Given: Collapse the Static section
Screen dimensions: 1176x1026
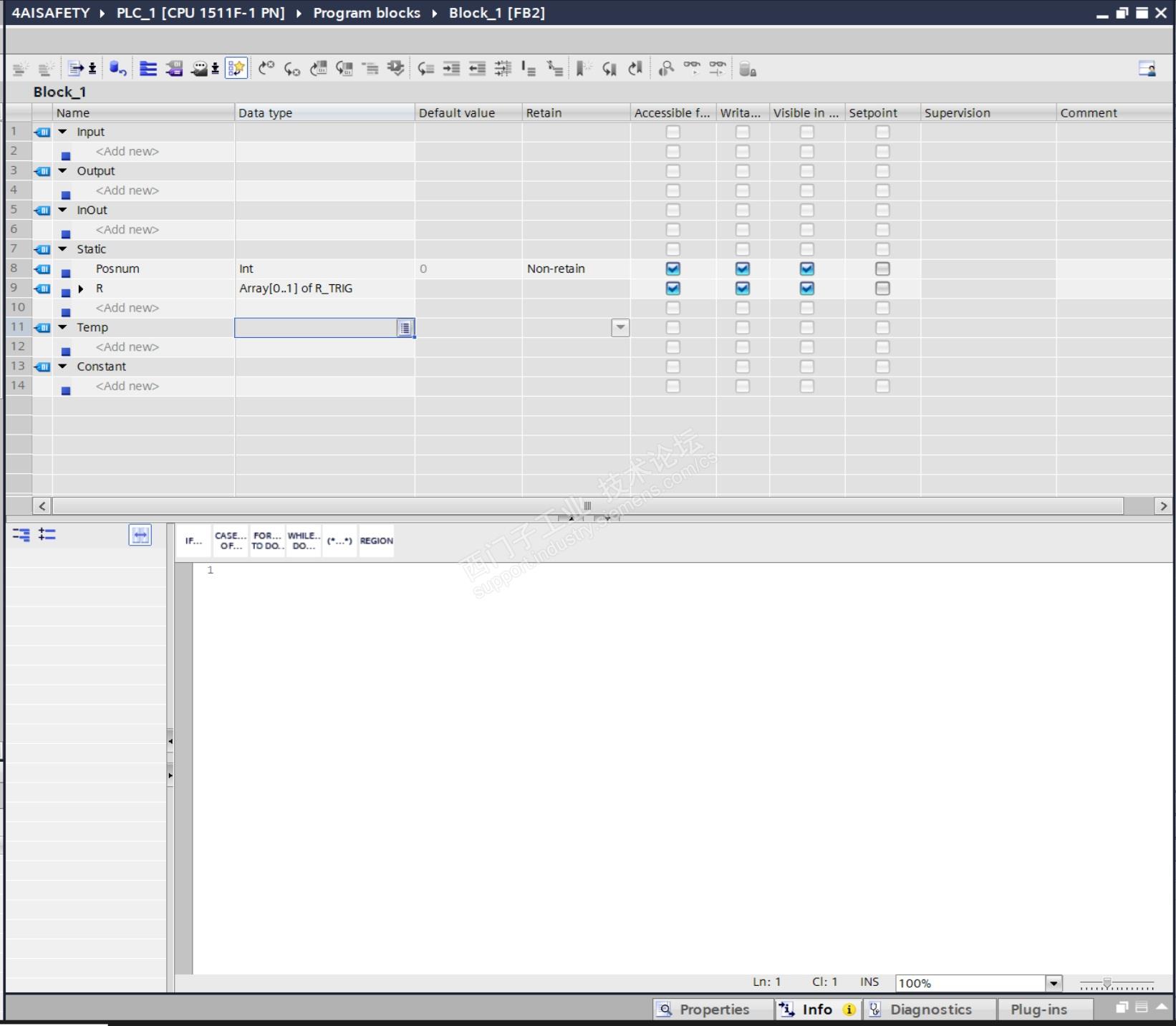Looking at the screenshot, I should coord(62,249).
